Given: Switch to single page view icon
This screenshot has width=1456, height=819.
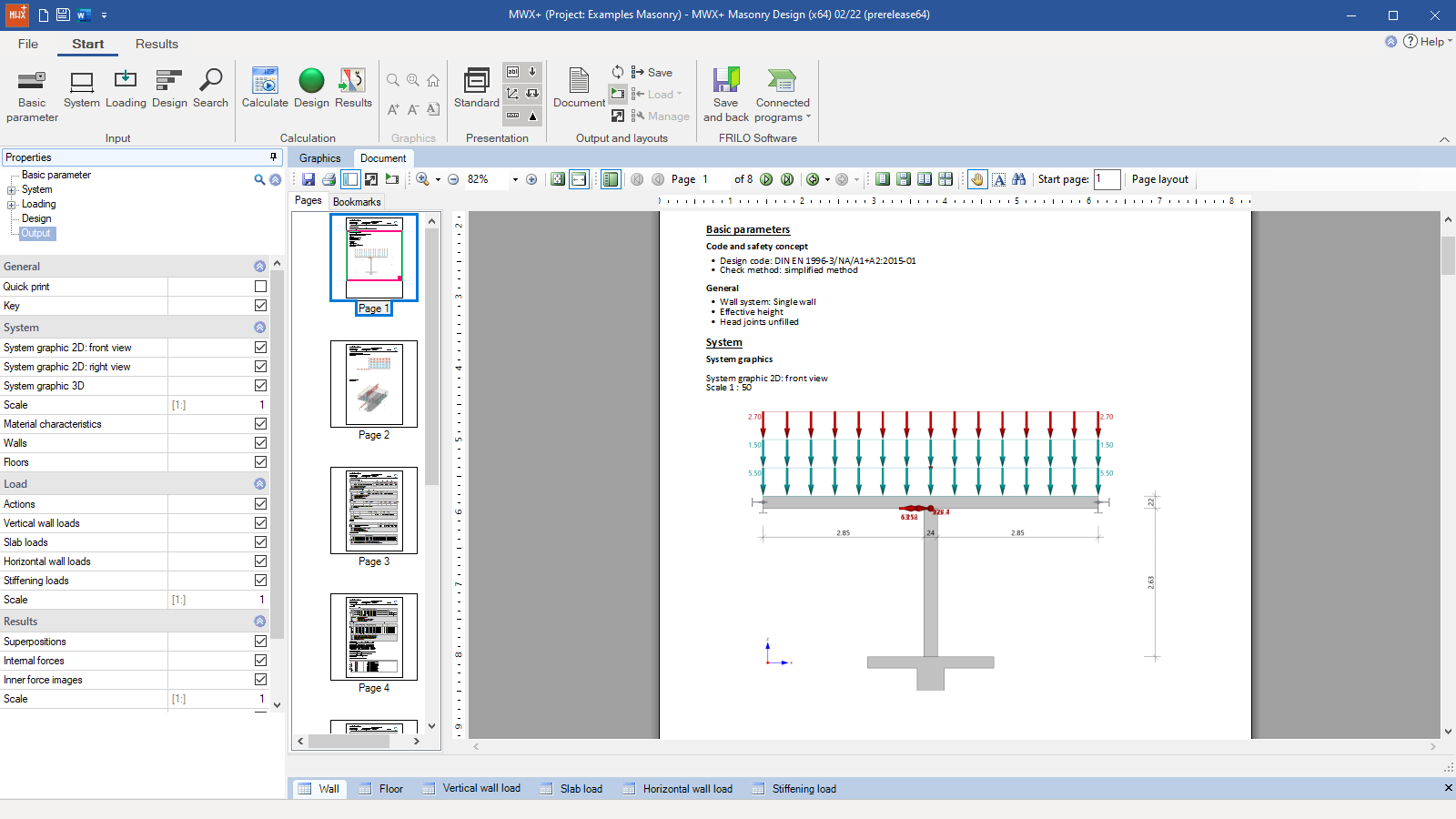Looking at the screenshot, I should point(883,179).
